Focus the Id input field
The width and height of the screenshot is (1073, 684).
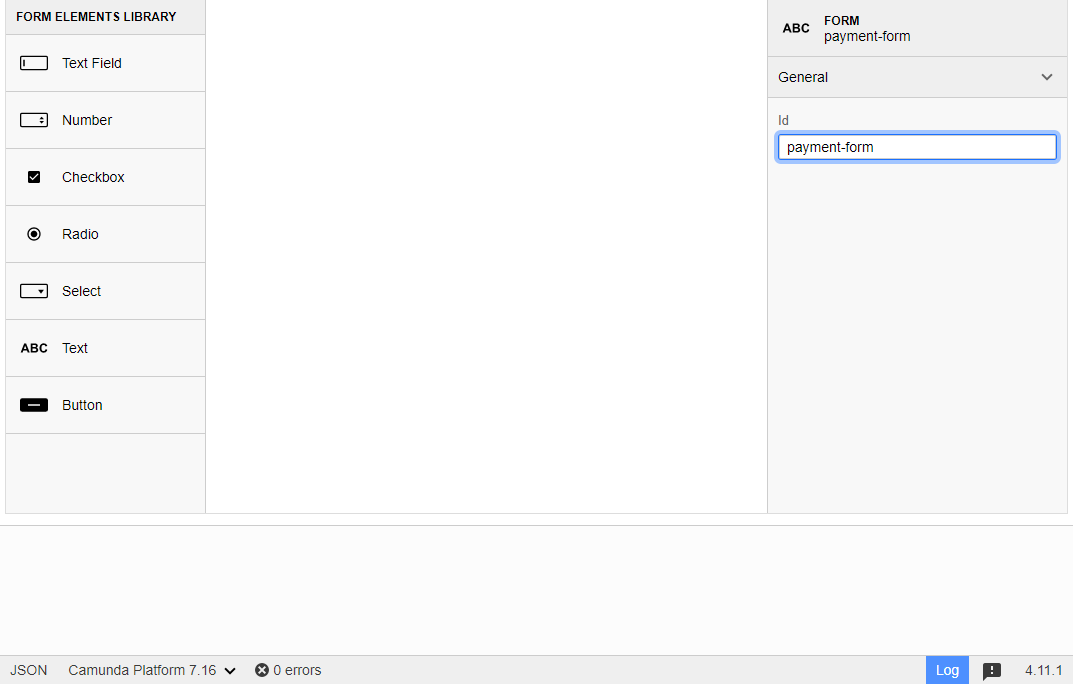tap(917, 147)
